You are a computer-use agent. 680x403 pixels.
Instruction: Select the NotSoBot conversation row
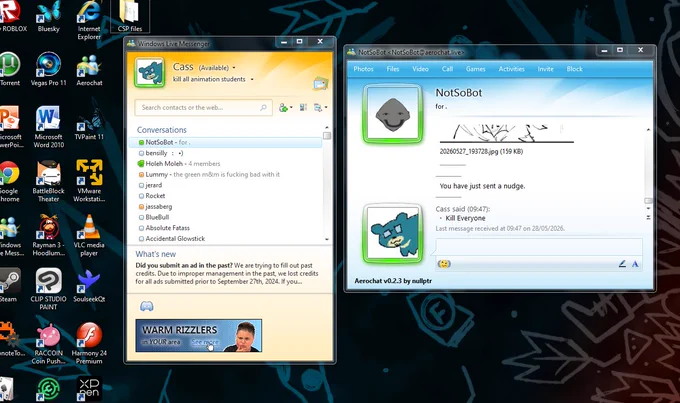226,142
